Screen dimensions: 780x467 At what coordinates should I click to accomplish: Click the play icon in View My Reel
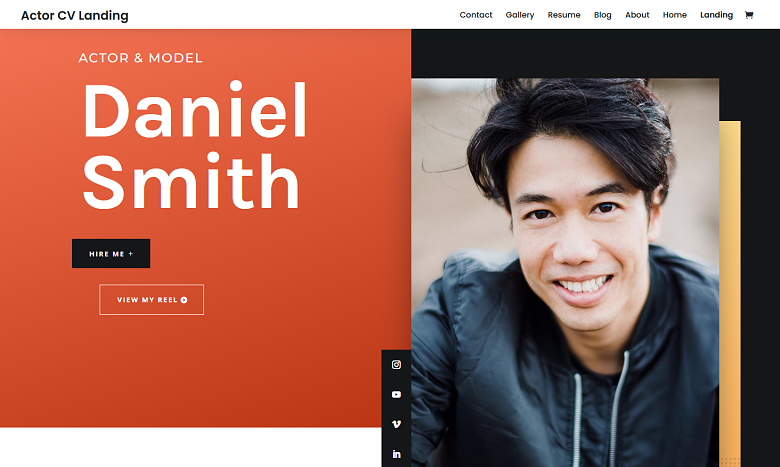point(184,300)
